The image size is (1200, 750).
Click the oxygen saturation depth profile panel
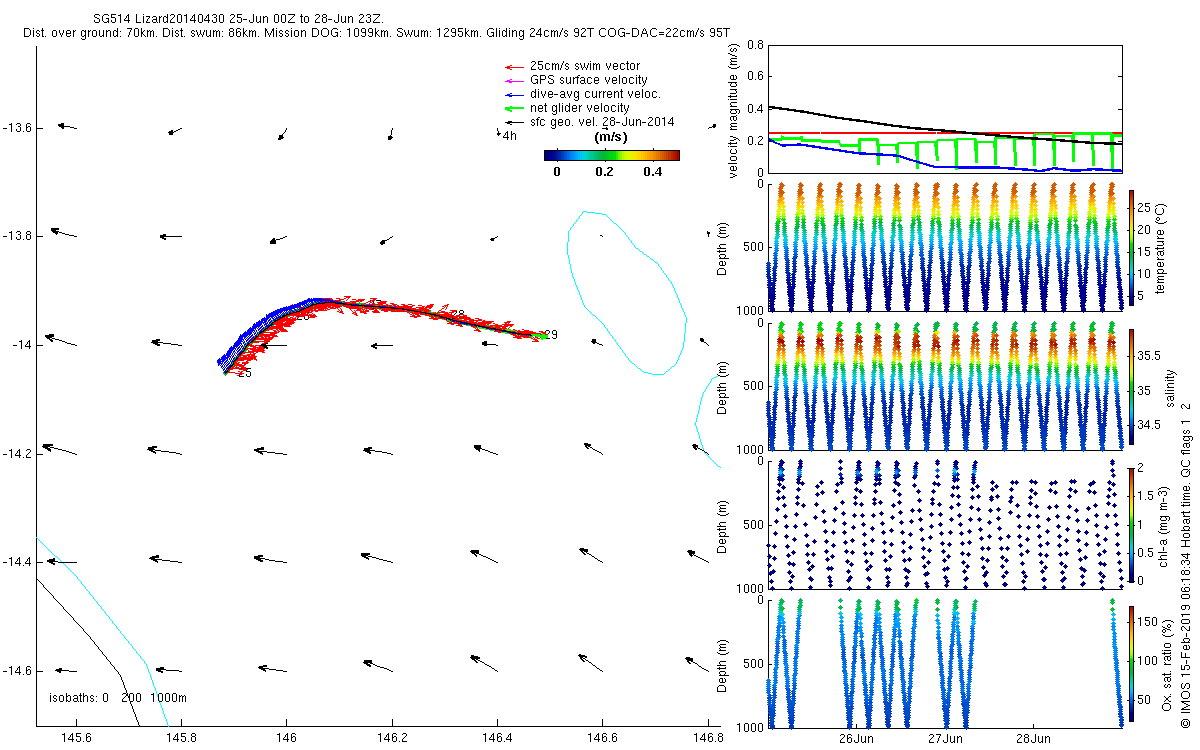point(946,662)
